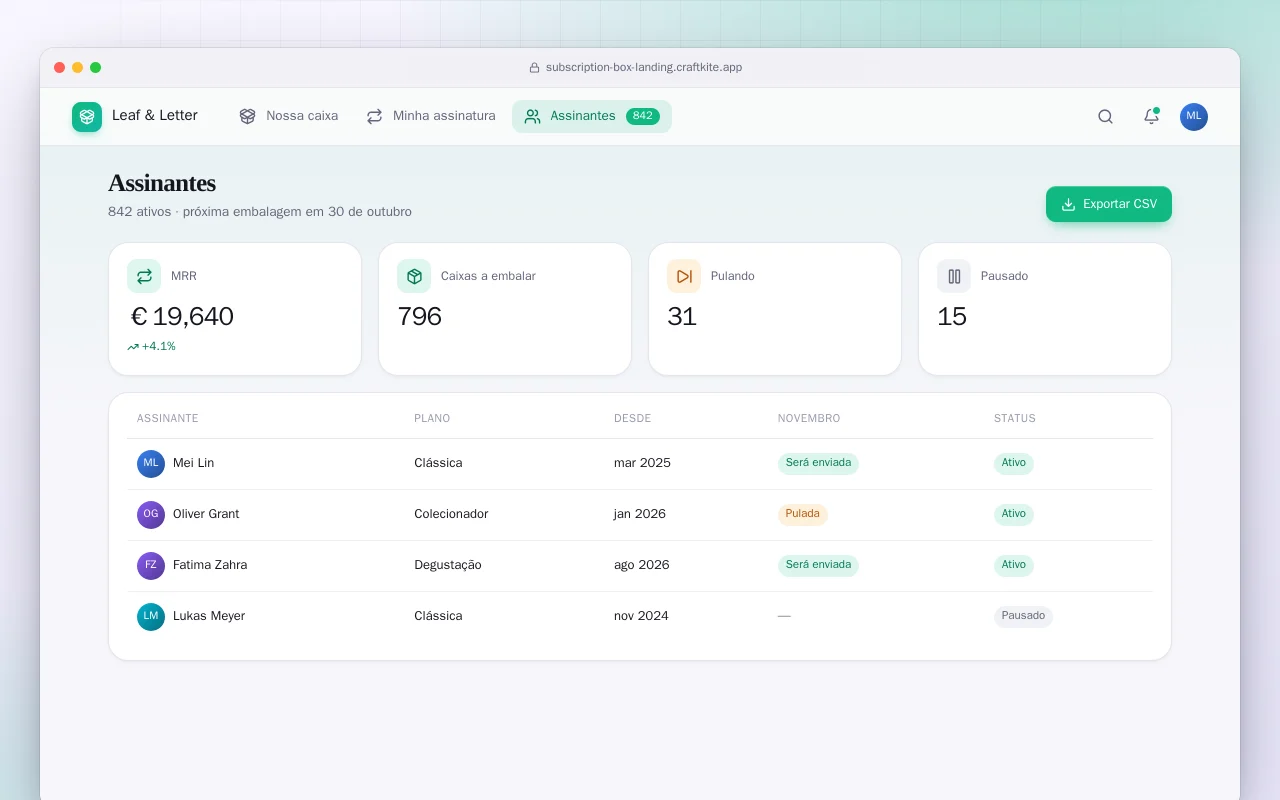Image resolution: width=1280 pixels, height=800 pixels.
Task: Open the notifications bell icon
Action: pos(1151,116)
